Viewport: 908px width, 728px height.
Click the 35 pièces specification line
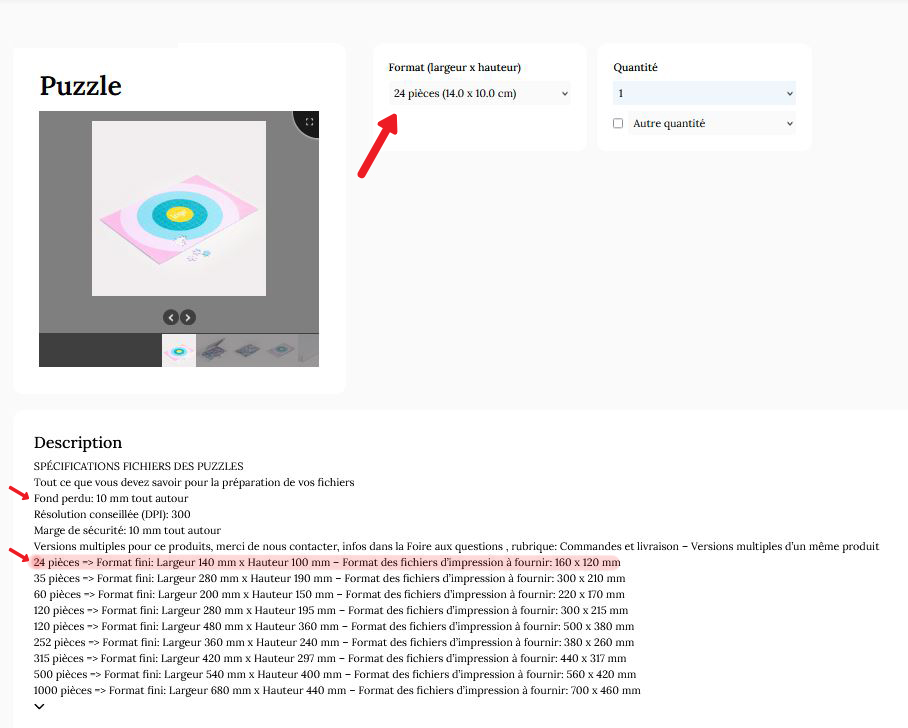coord(330,578)
